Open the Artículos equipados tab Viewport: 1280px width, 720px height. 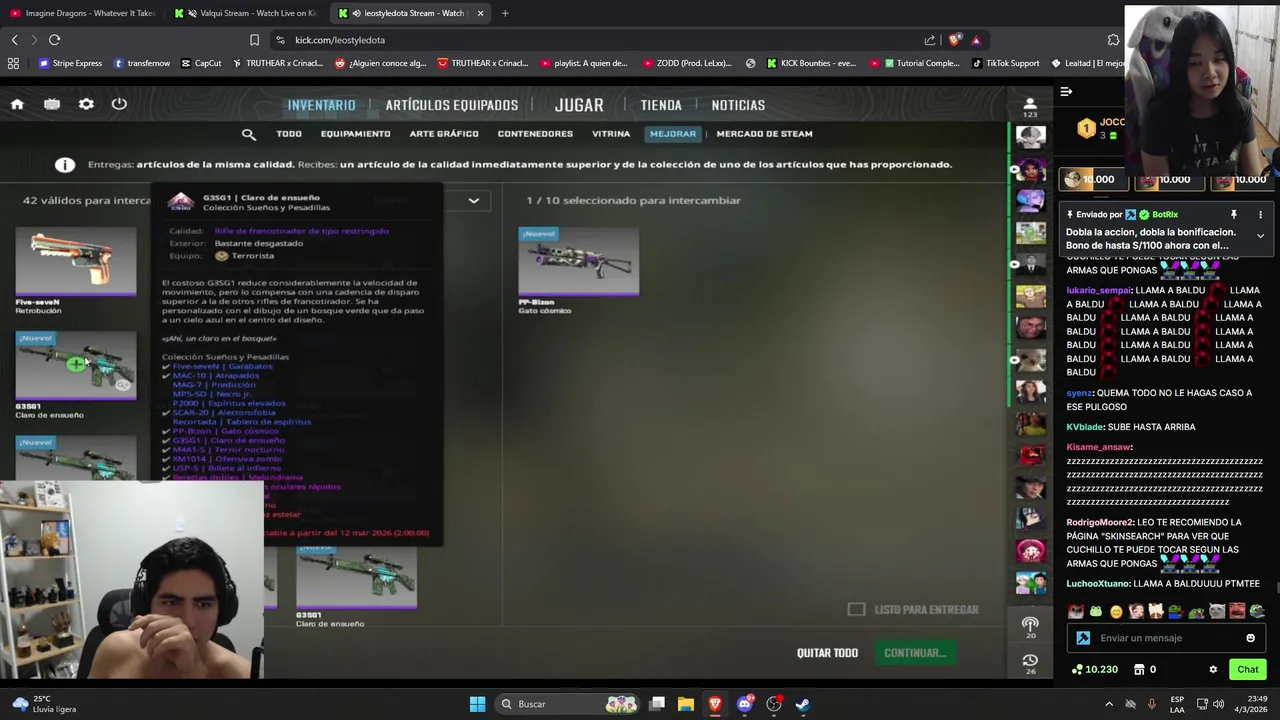[x=452, y=105]
